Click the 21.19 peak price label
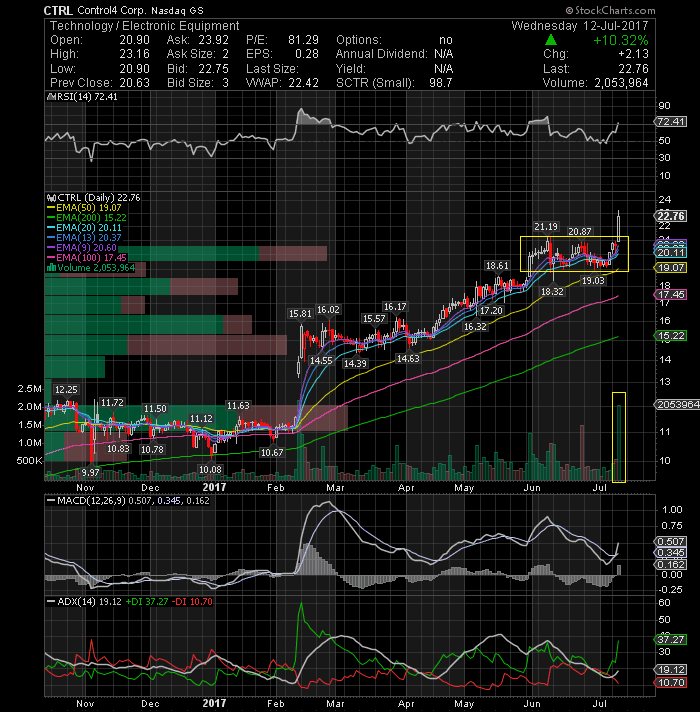700x712 pixels. [x=546, y=227]
